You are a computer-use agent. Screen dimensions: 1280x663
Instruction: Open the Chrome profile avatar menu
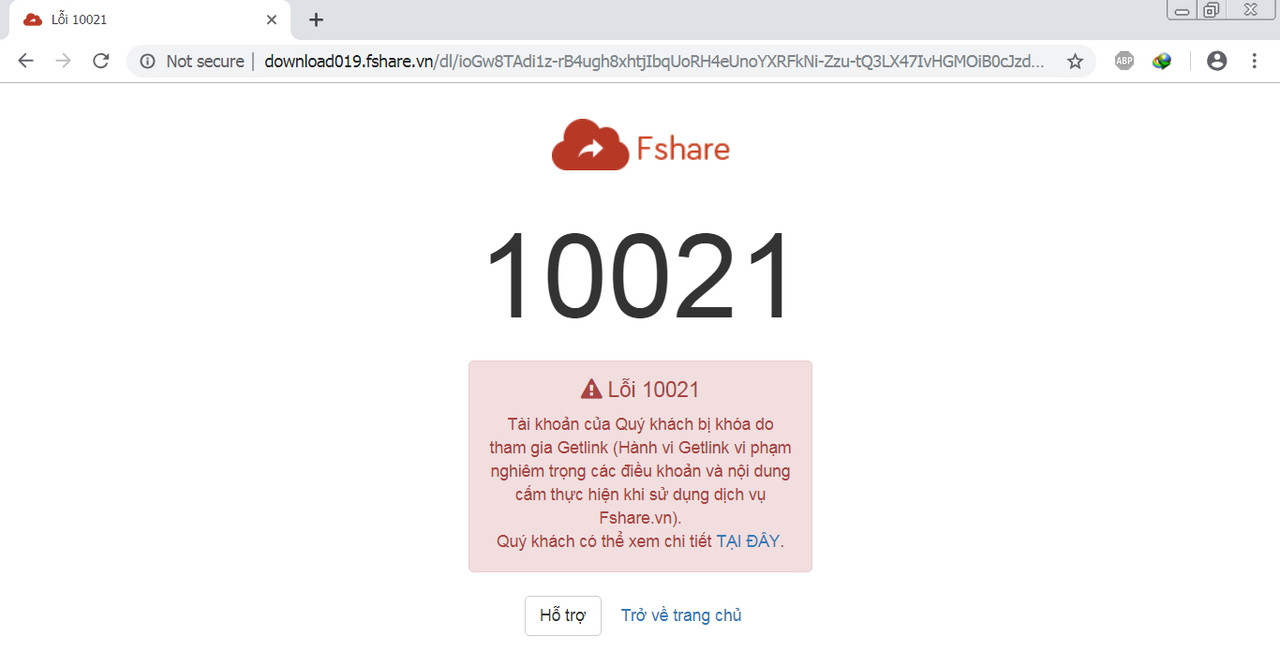(1216, 61)
